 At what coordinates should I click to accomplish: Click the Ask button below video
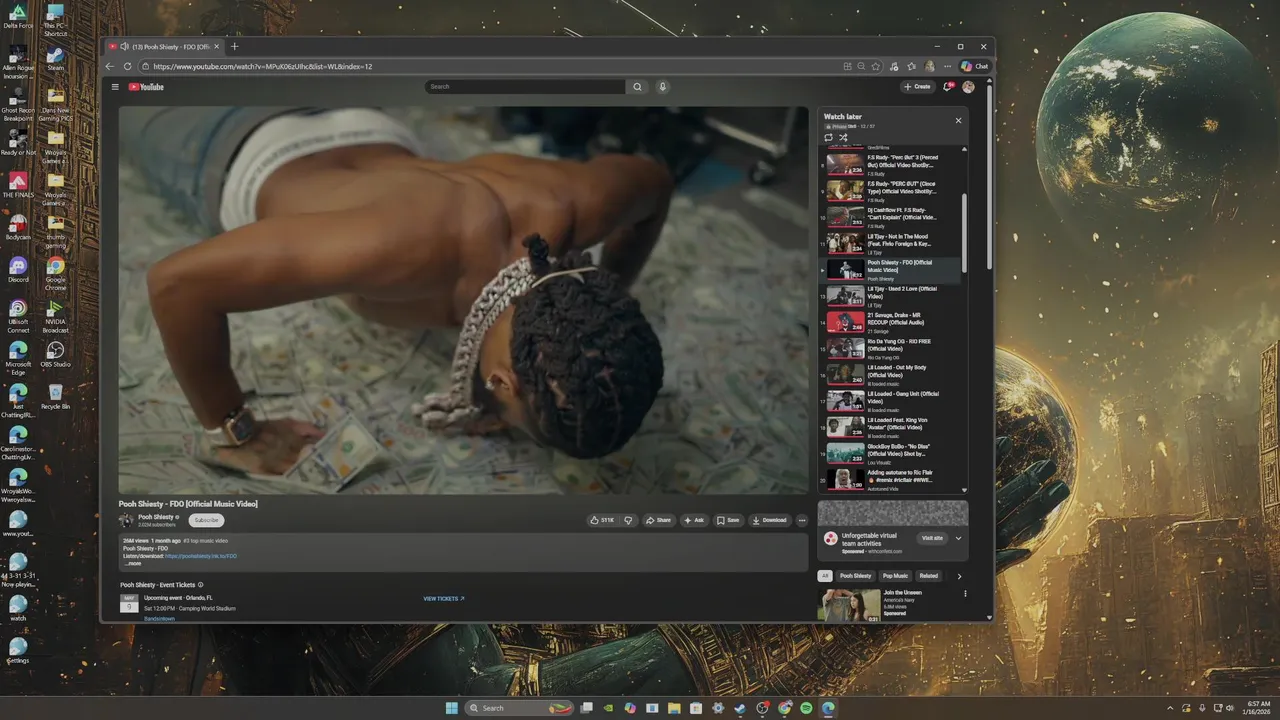click(693, 520)
